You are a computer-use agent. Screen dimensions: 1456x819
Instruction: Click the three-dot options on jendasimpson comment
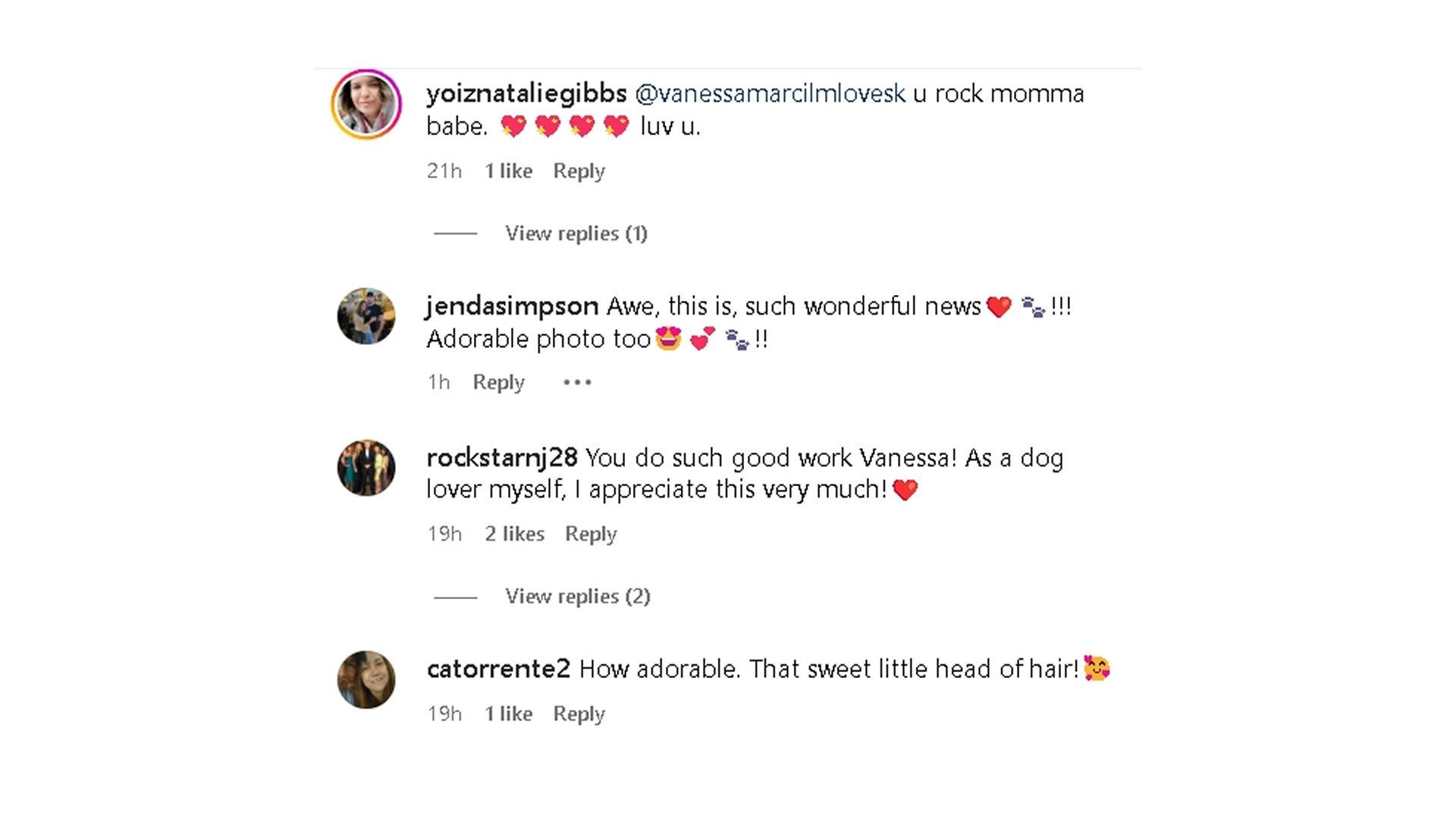577,382
